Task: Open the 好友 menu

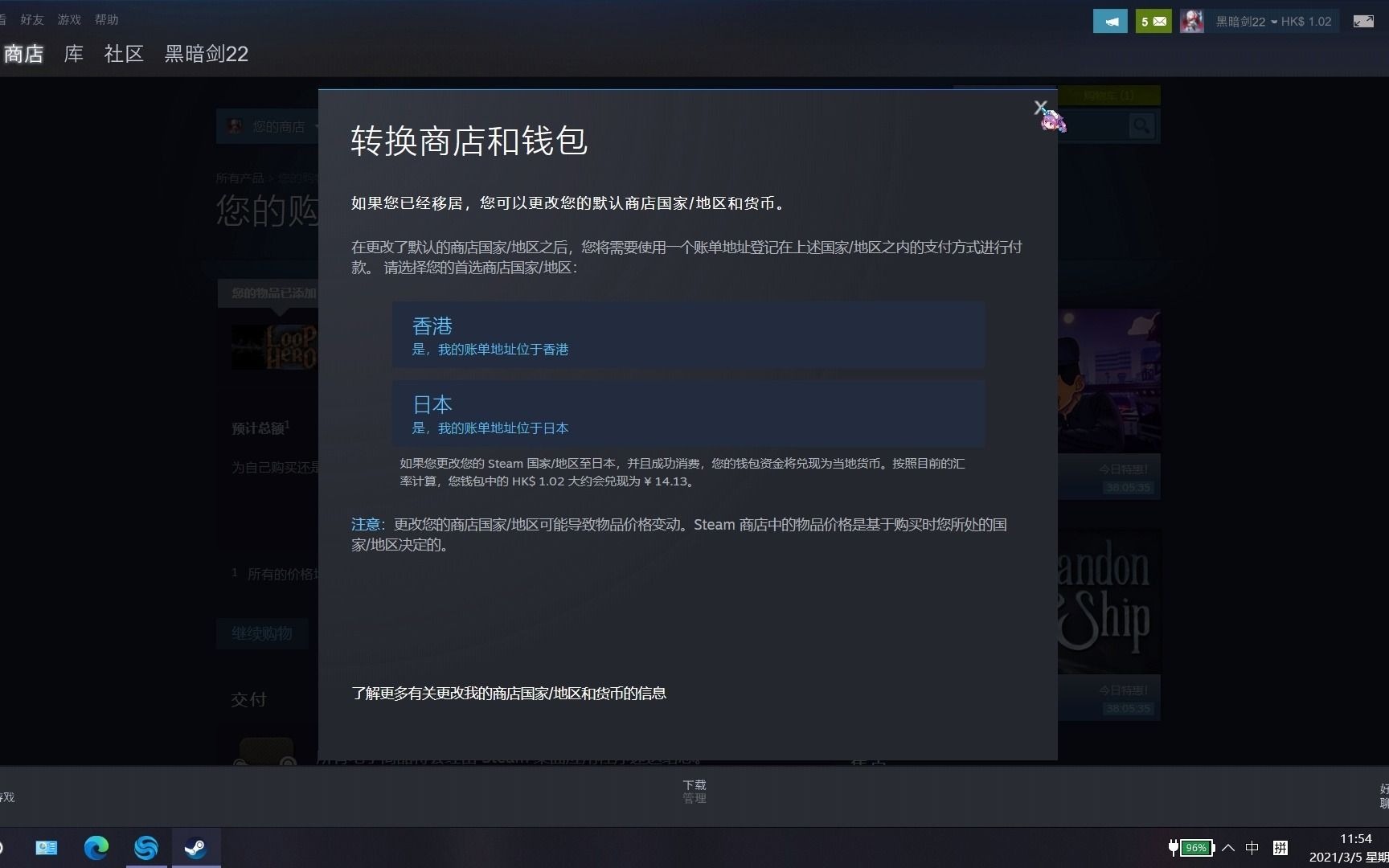Action: pos(32,19)
